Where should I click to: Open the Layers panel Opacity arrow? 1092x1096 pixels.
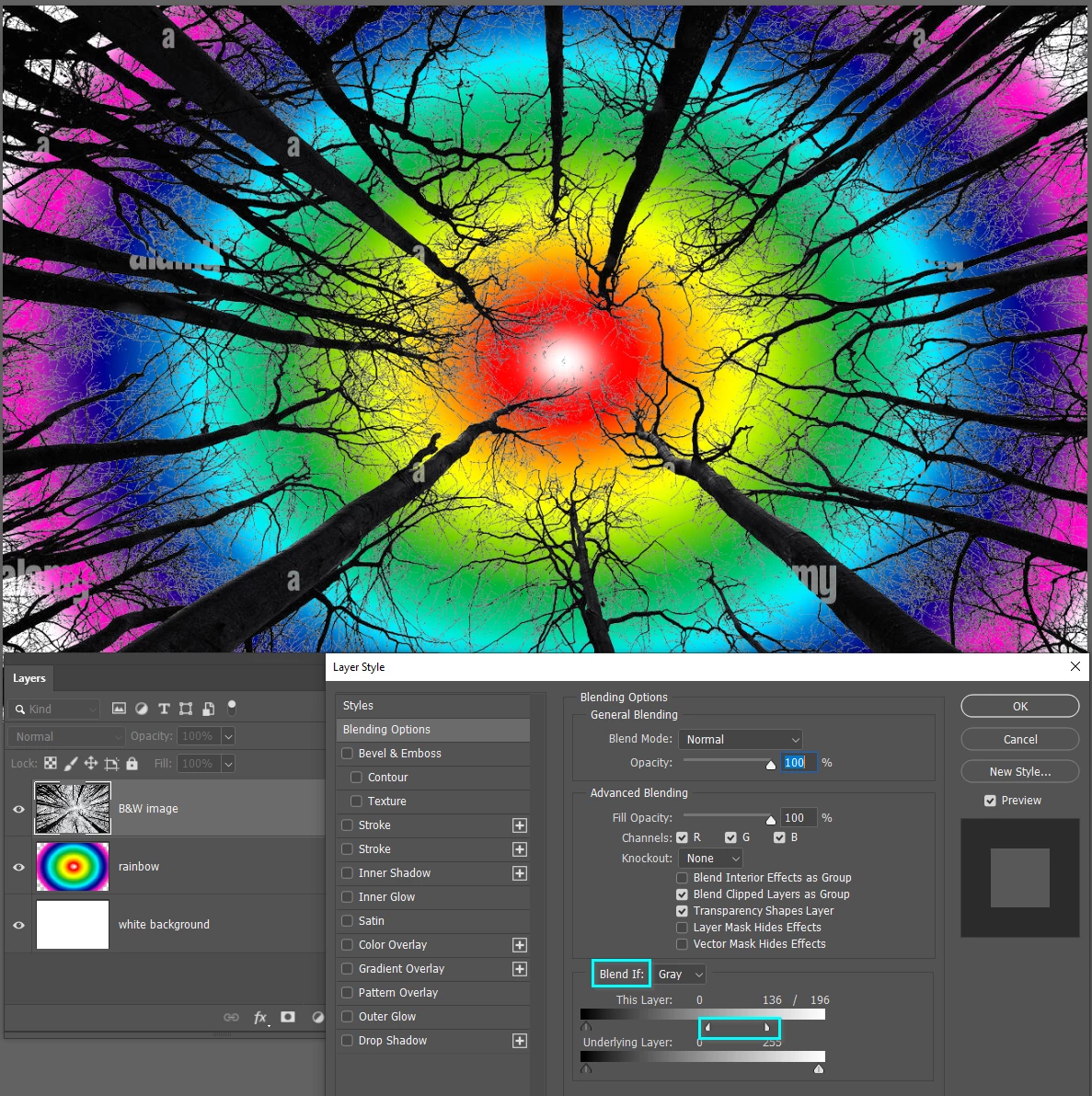228,736
